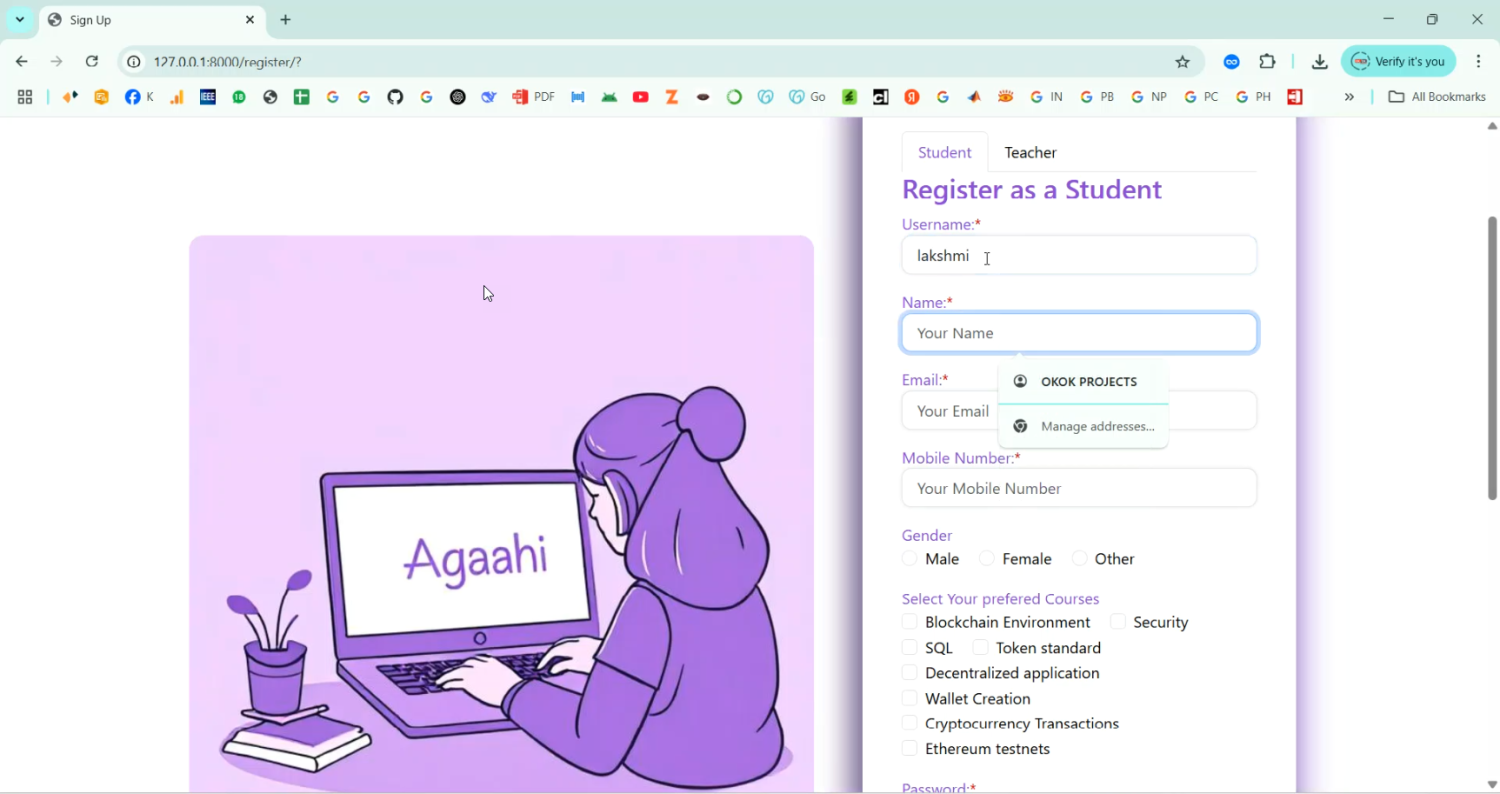Open the apps grid on bookmarks bar
The image size is (1500, 794).
pos(24,96)
